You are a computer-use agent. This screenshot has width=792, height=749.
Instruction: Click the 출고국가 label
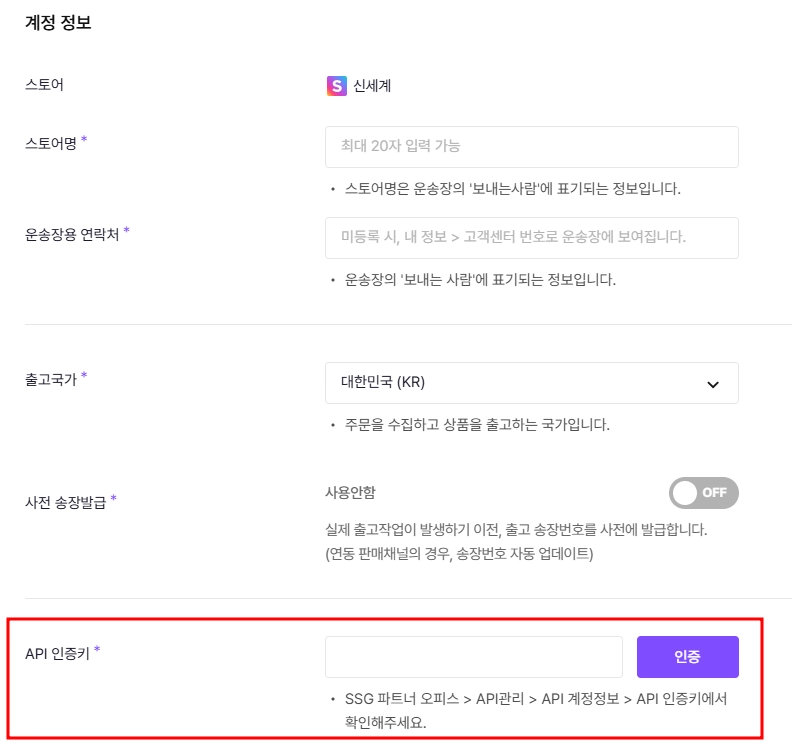51,379
